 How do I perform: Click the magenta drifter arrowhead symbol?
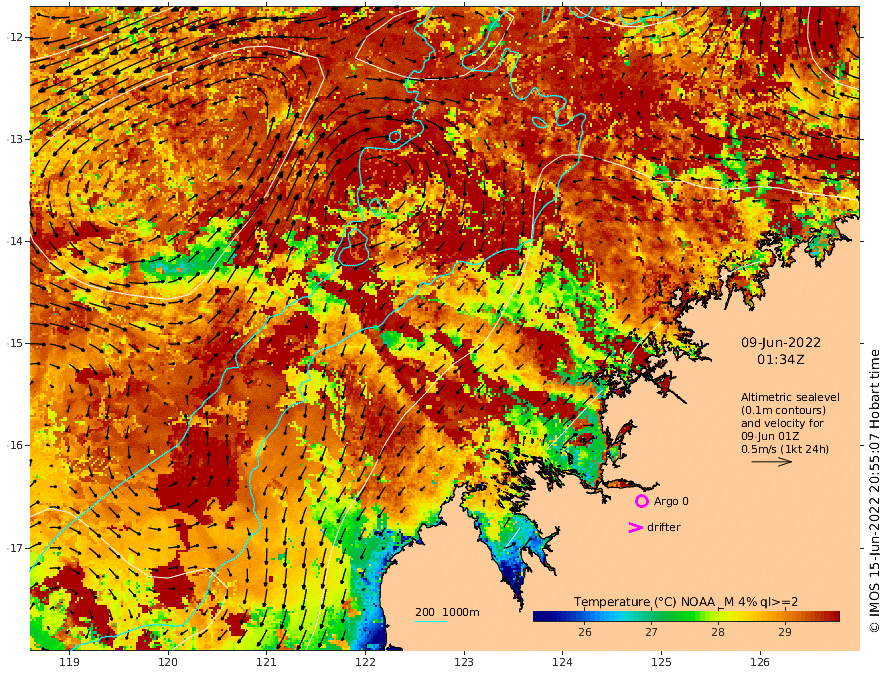pos(635,527)
